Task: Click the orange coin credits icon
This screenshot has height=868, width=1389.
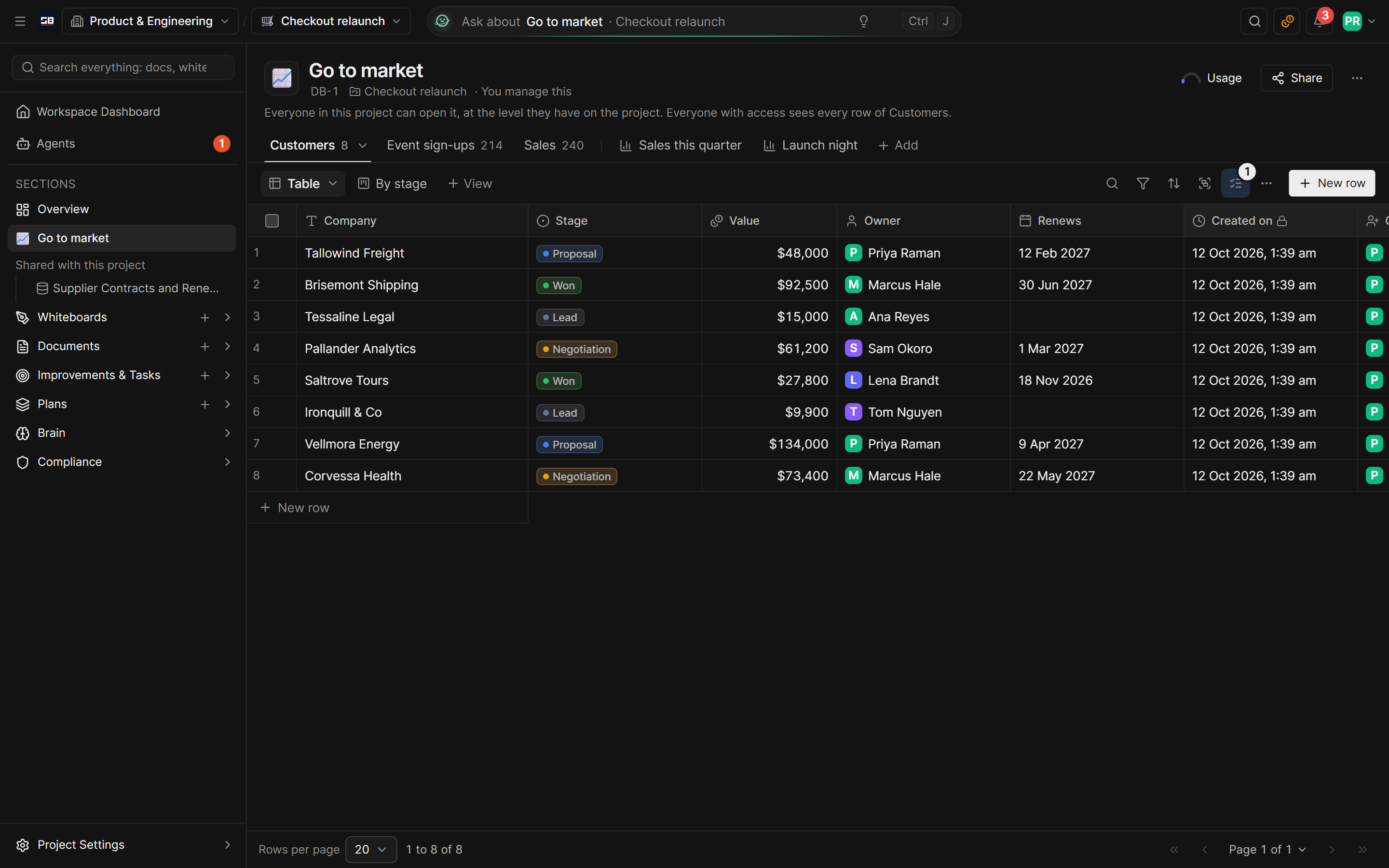Action: (x=1287, y=21)
